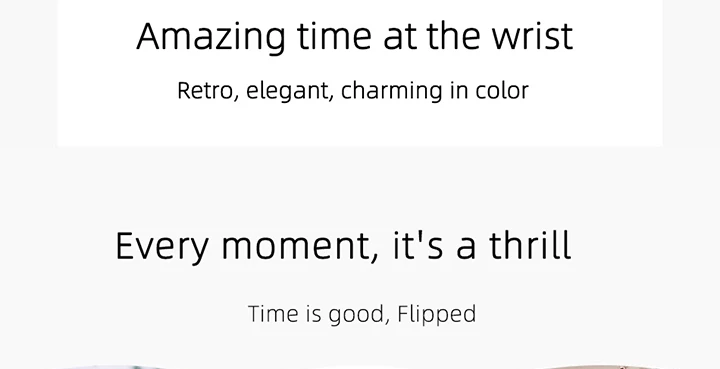Click the word 'good' in the caption
720x369 pixels.
356,316
